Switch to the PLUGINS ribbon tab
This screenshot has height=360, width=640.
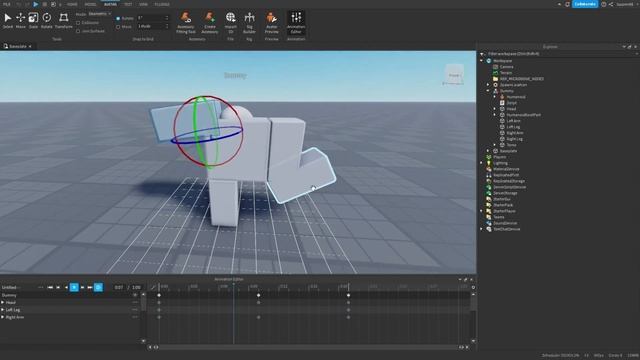162,4
